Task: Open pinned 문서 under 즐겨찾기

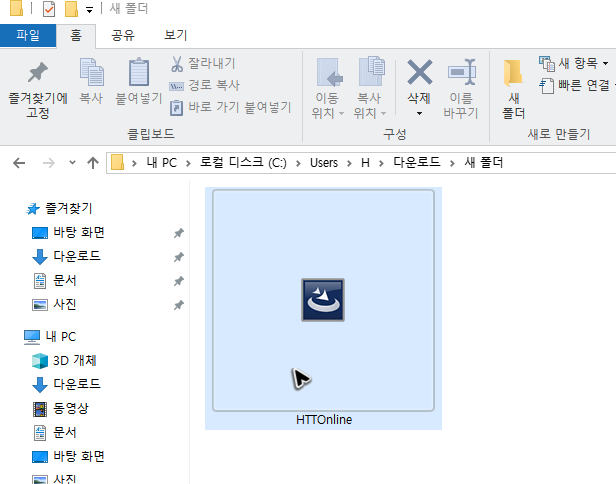Action: [x=55, y=280]
